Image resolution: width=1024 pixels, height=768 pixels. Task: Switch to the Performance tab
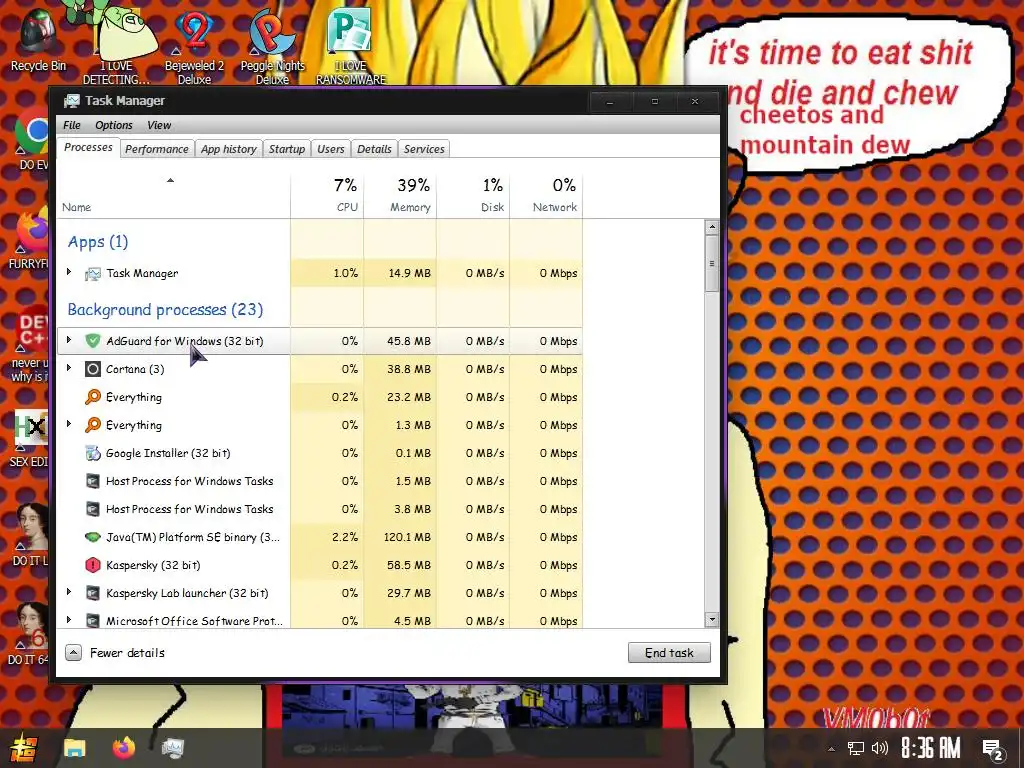click(x=157, y=149)
